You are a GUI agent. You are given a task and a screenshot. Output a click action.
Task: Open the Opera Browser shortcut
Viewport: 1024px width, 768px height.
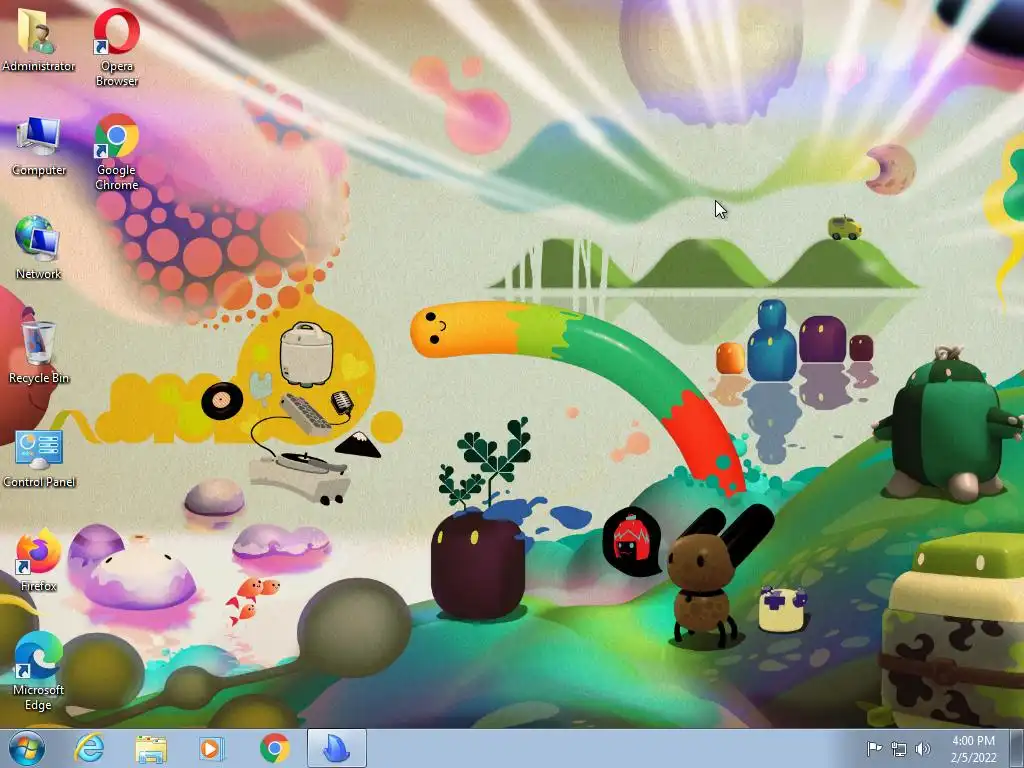pos(116,47)
